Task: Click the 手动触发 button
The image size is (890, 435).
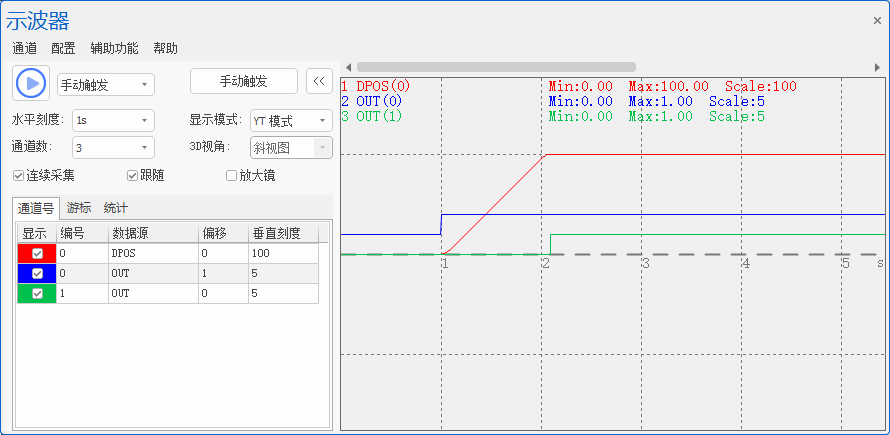Action: coord(244,81)
